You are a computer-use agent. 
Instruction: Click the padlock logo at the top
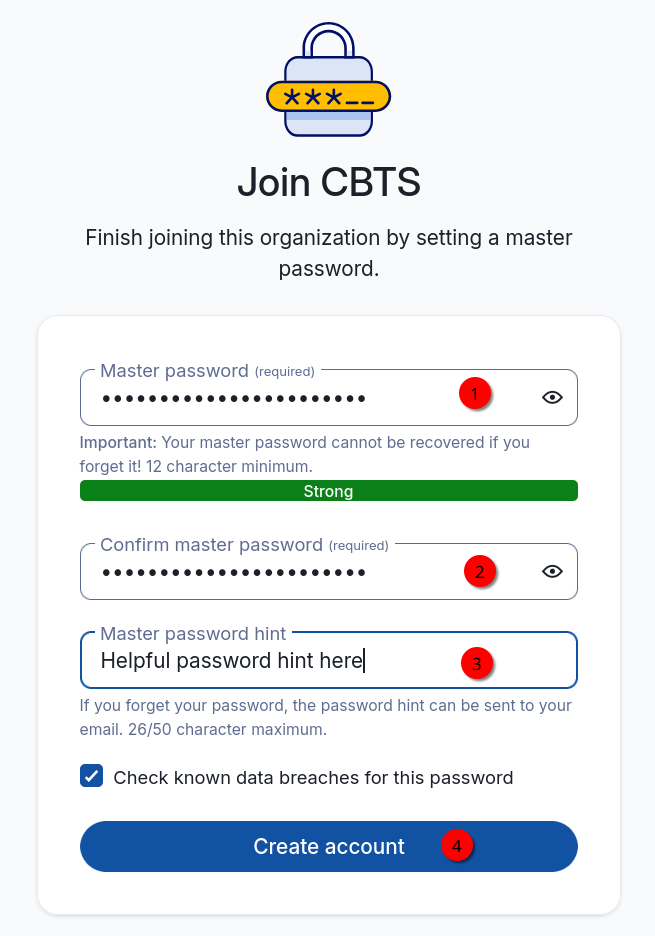(x=328, y=79)
